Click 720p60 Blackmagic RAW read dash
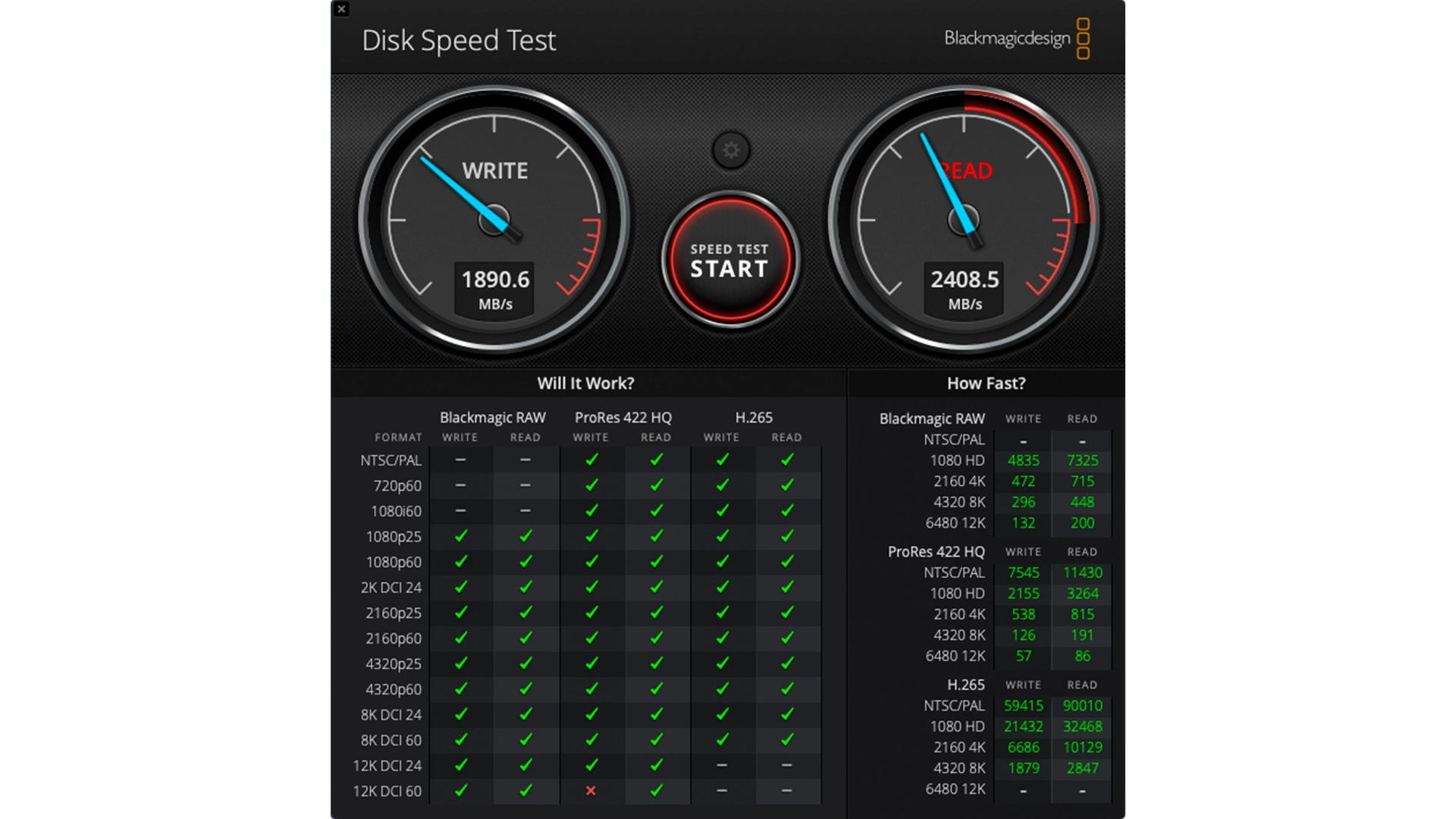The image size is (1456, 819). [526, 485]
